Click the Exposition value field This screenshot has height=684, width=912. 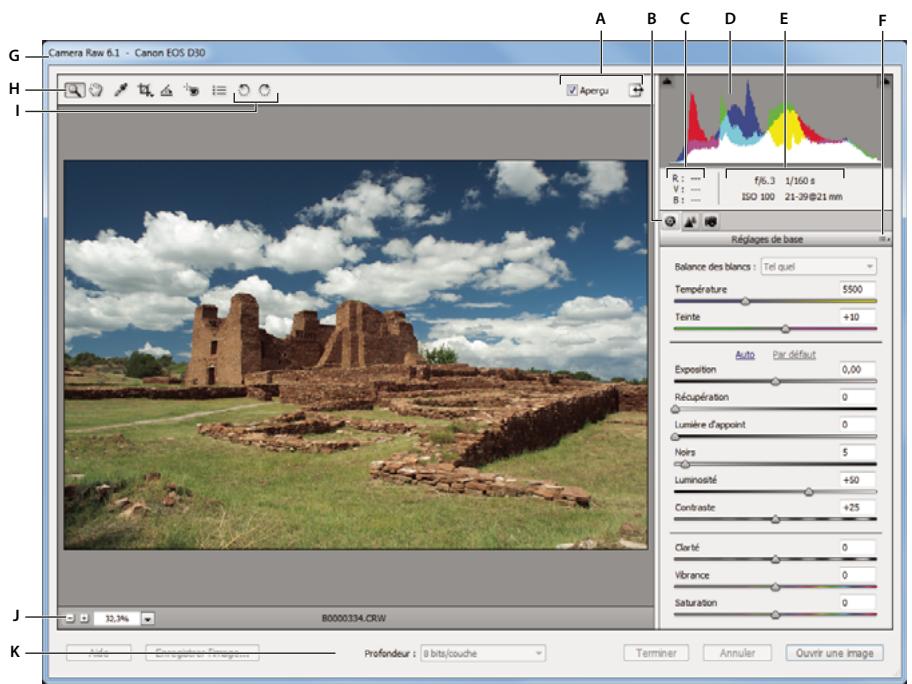857,369
